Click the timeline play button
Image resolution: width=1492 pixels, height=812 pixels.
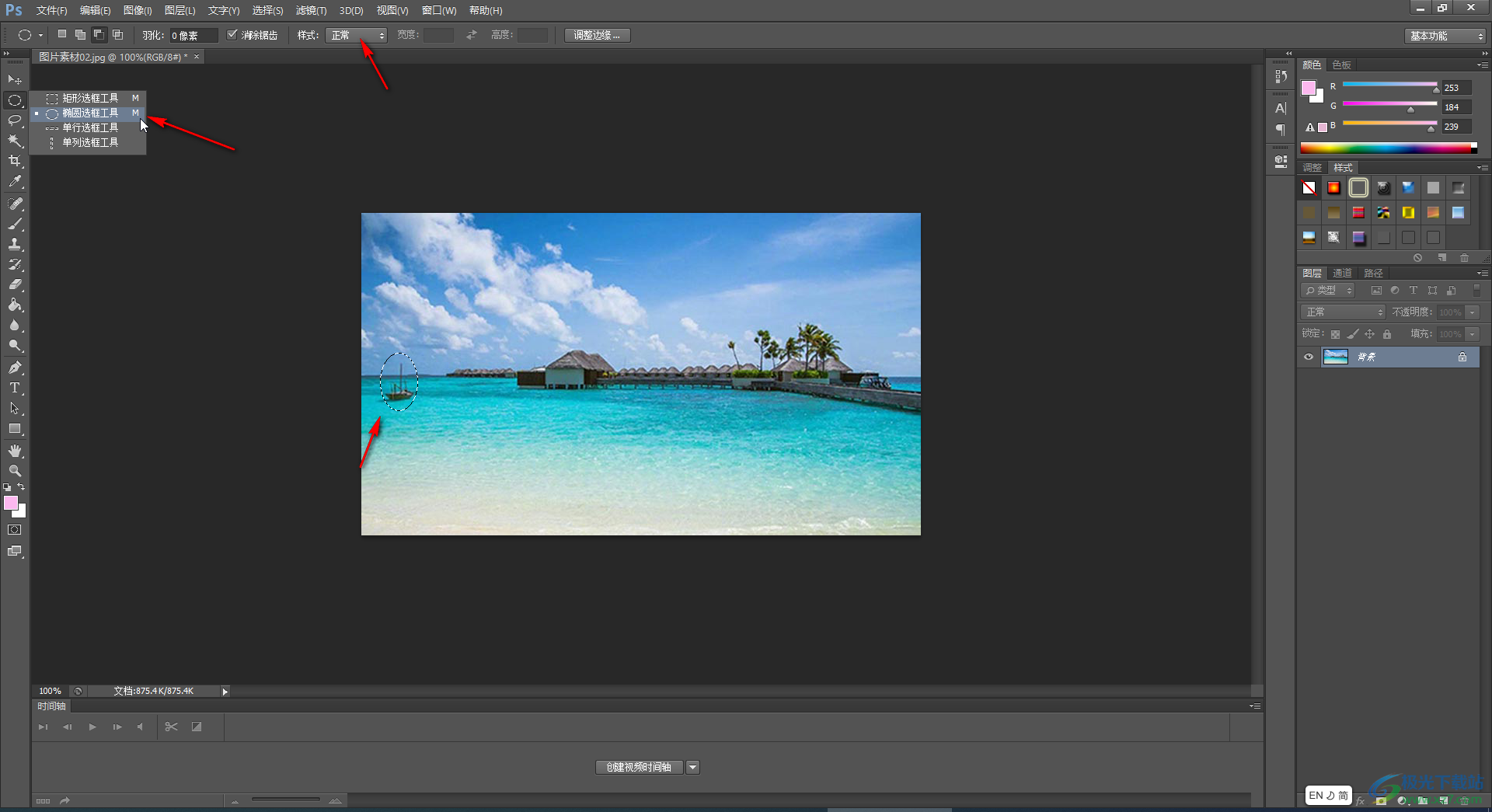coord(92,727)
